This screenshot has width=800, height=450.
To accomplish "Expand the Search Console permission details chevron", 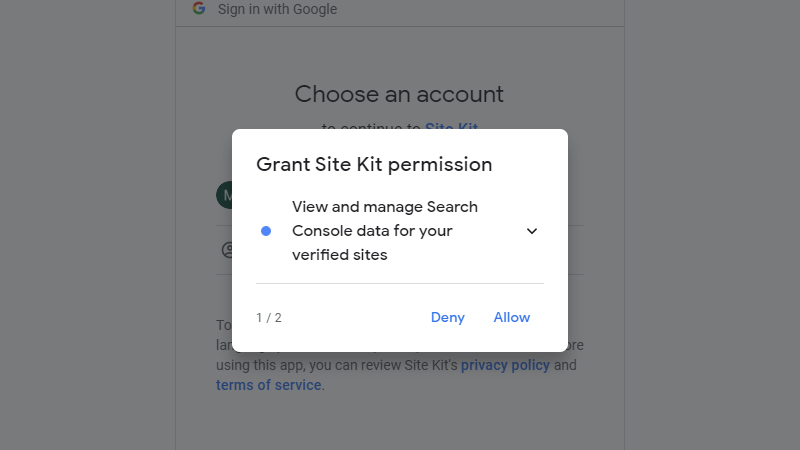I will [532, 231].
